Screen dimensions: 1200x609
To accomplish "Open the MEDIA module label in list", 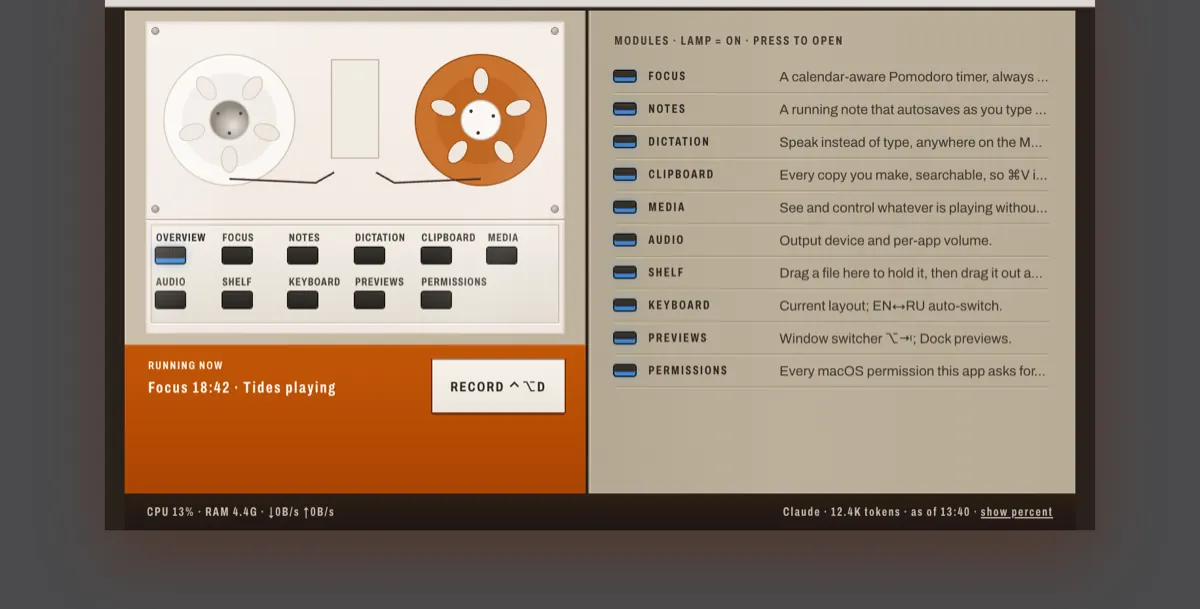I will click(667, 207).
